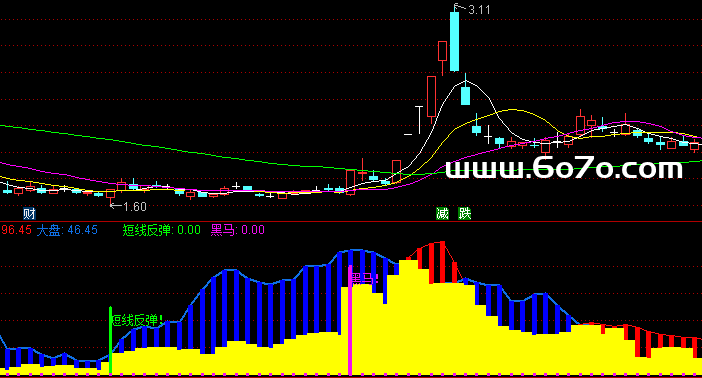Click the green 跌 marker icon
This screenshot has width=702, height=378.
tap(465, 214)
